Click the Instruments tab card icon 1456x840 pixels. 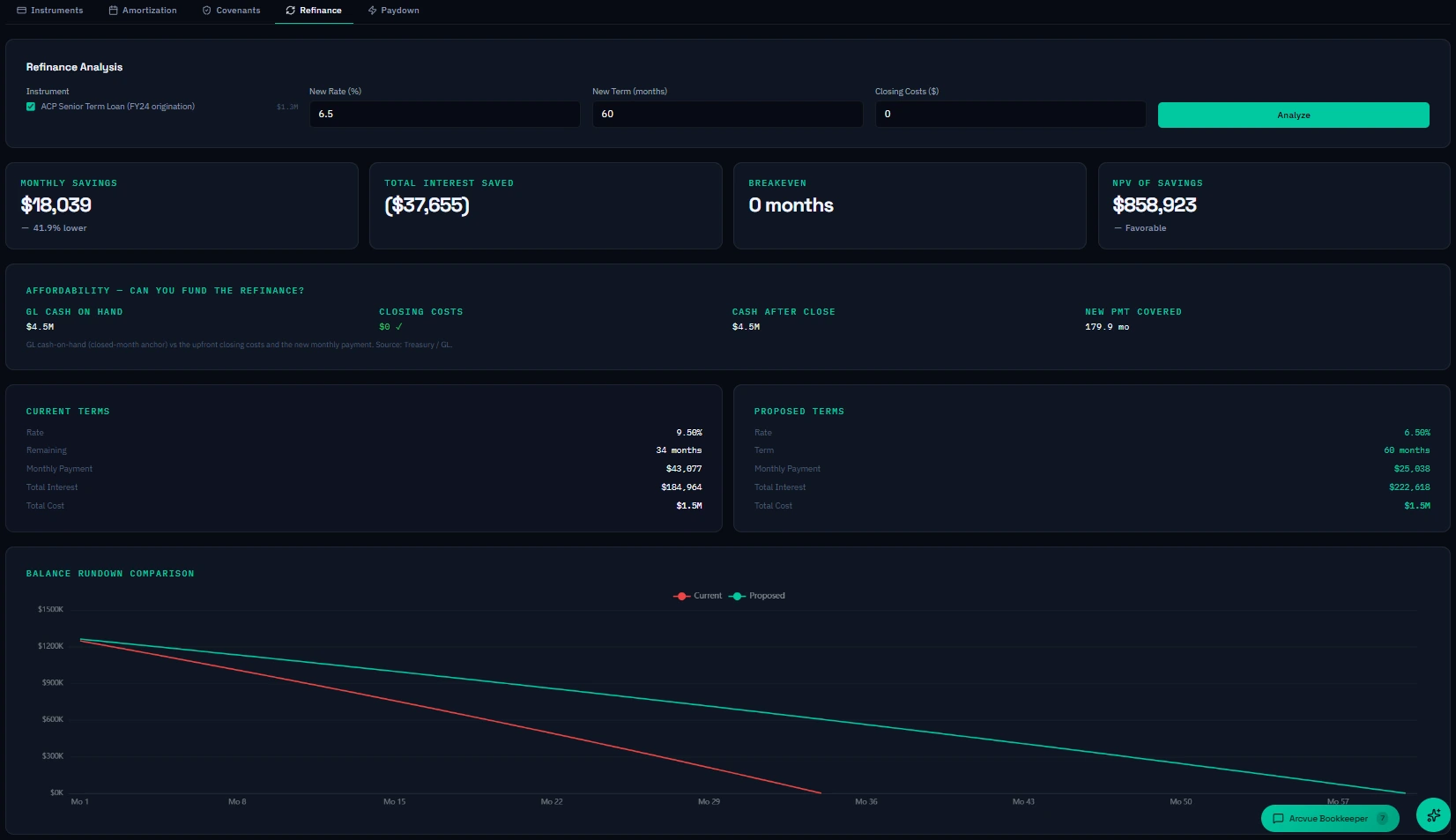point(22,11)
